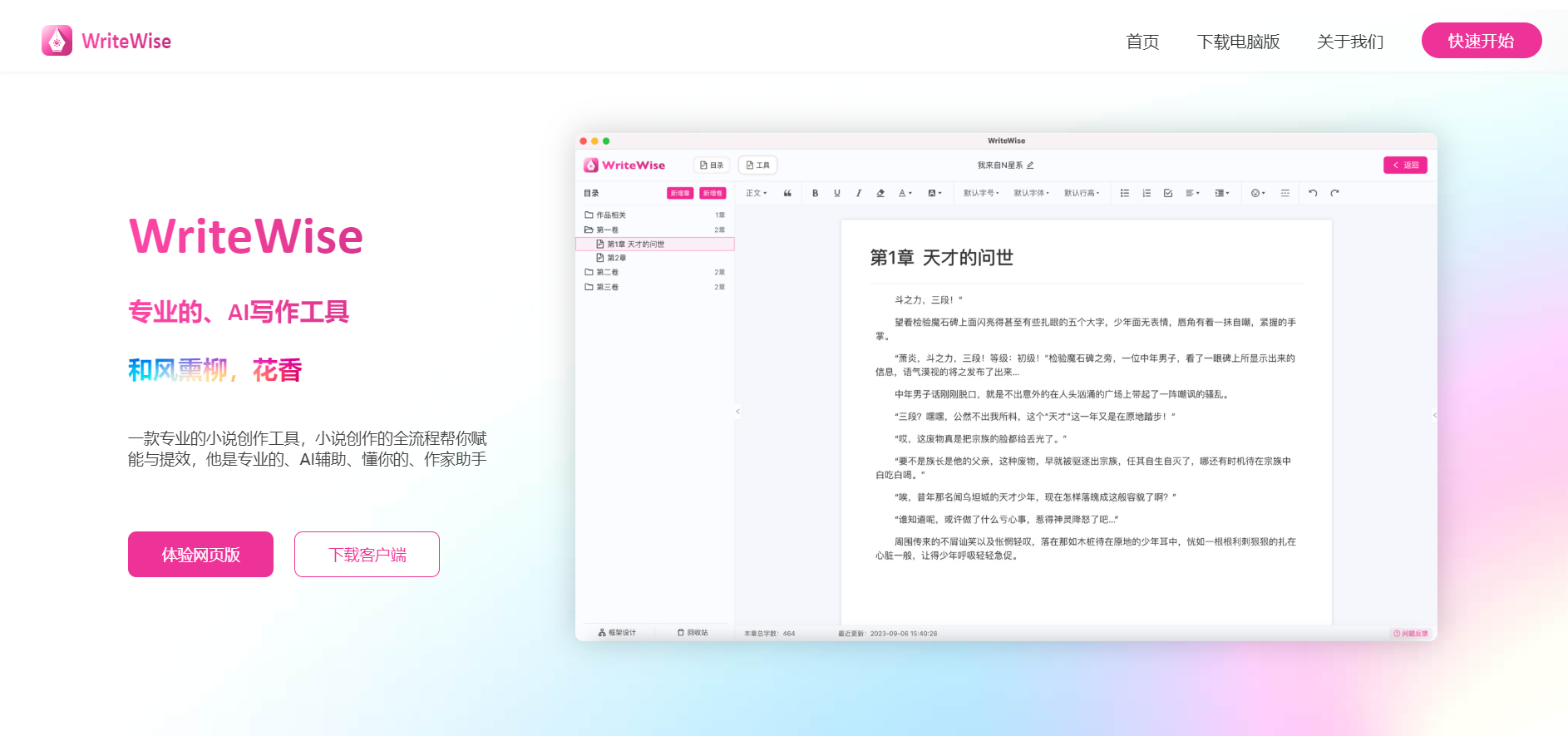Click the large WriteWise hero heading
Screen dimensions: 1568x736
pos(246,236)
